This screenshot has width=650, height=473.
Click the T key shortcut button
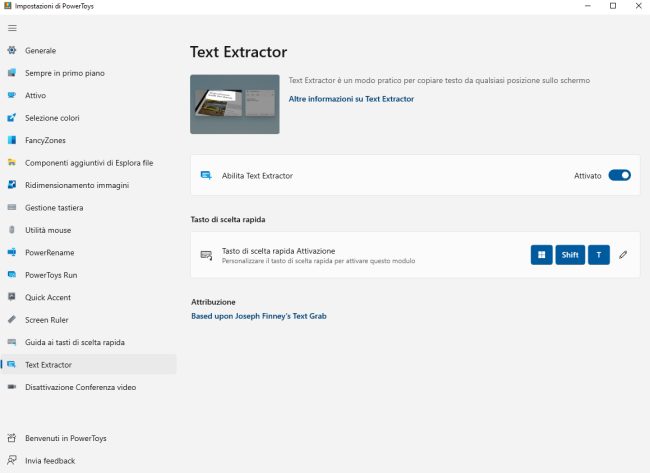click(599, 255)
